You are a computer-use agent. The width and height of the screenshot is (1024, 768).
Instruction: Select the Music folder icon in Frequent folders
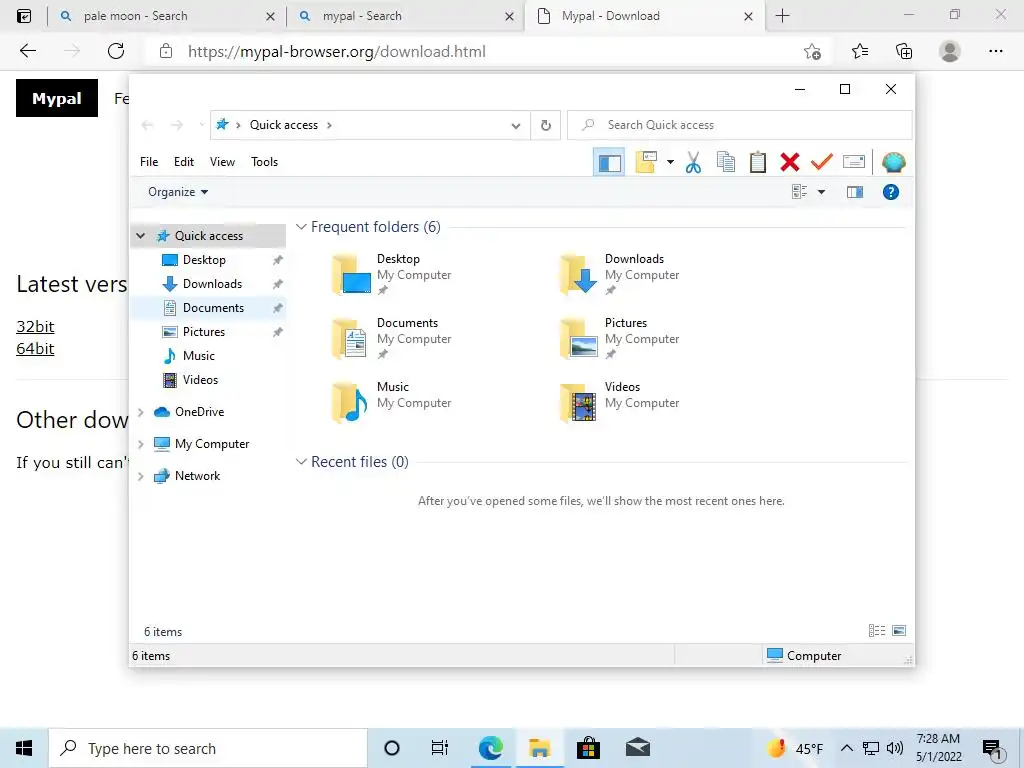click(350, 402)
